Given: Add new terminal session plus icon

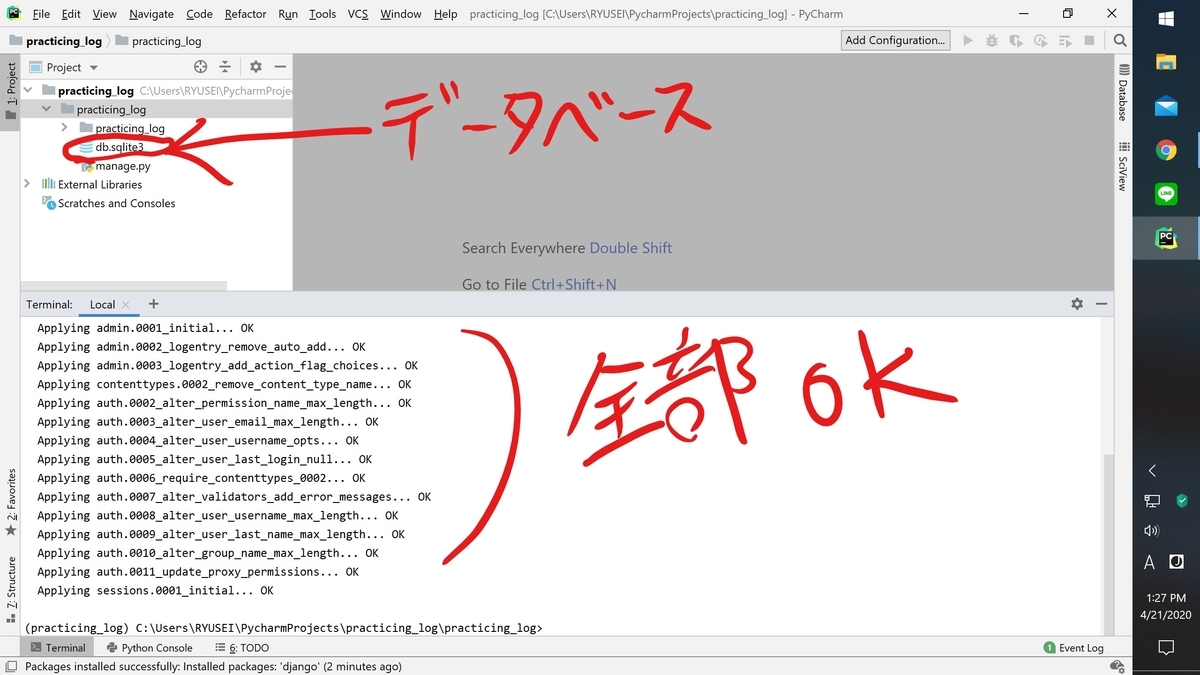Looking at the screenshot, I should click(153, 304).
